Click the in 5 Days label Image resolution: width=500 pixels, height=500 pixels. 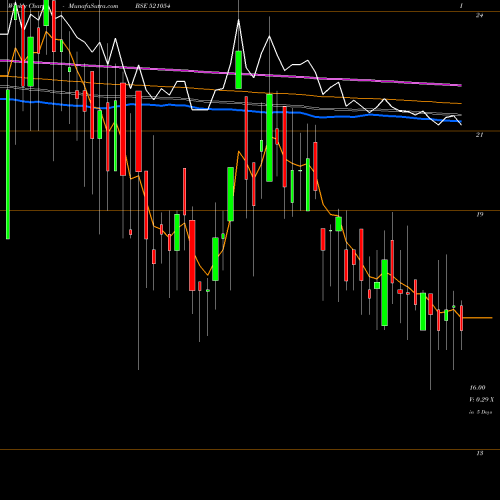(x=480, y=412)
